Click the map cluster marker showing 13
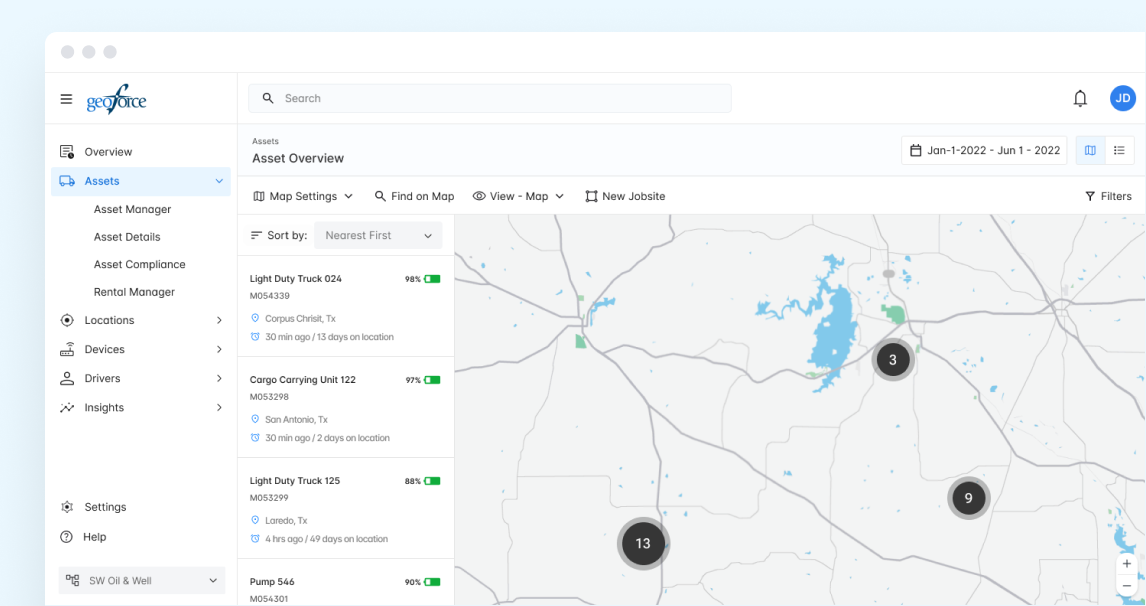The width and height of the screenshot is (1146, 606). click(643, 544)
